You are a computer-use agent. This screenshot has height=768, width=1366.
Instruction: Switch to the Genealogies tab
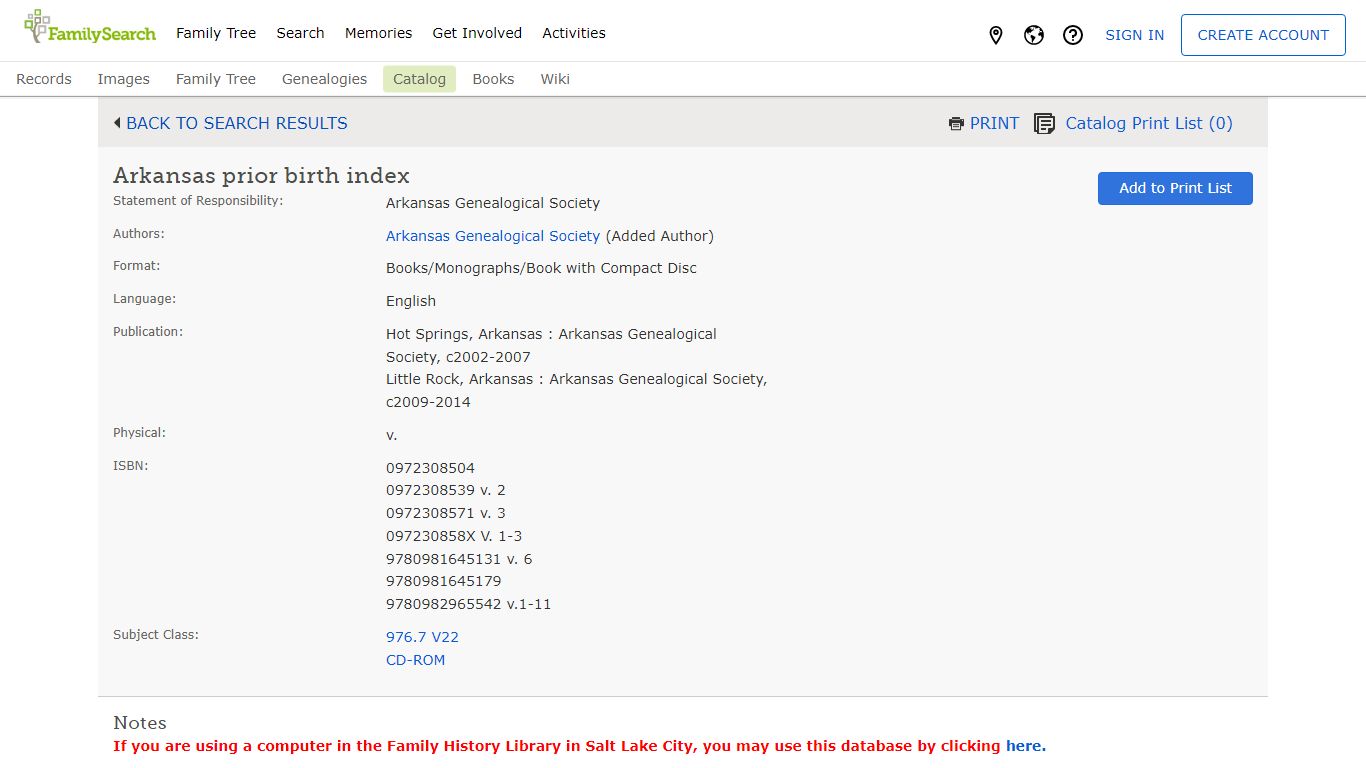click(x=324, y=79)
